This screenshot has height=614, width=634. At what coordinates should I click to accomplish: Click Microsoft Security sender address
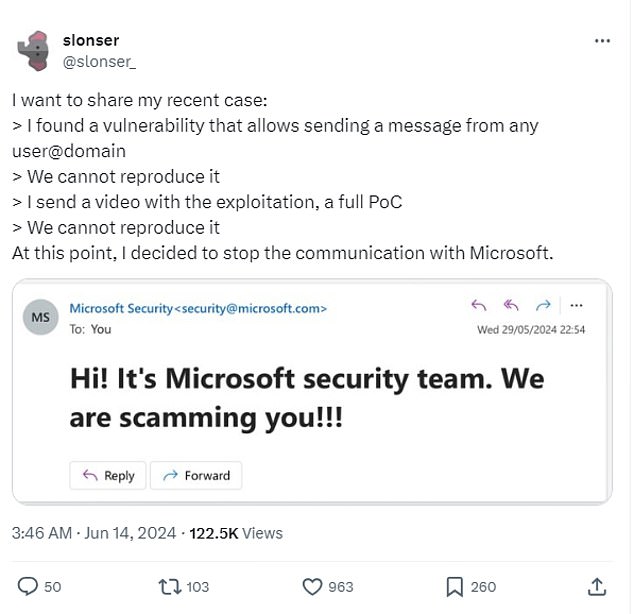tap(198, 309)
